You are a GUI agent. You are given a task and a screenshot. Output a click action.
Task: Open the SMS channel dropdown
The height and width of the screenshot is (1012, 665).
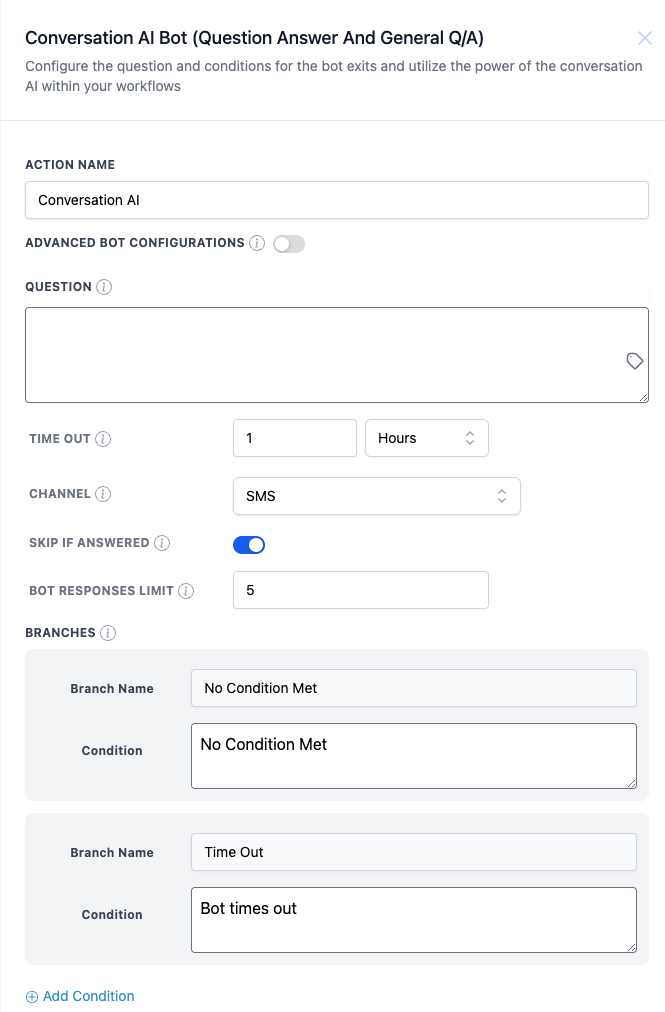[x=376, y=496]
